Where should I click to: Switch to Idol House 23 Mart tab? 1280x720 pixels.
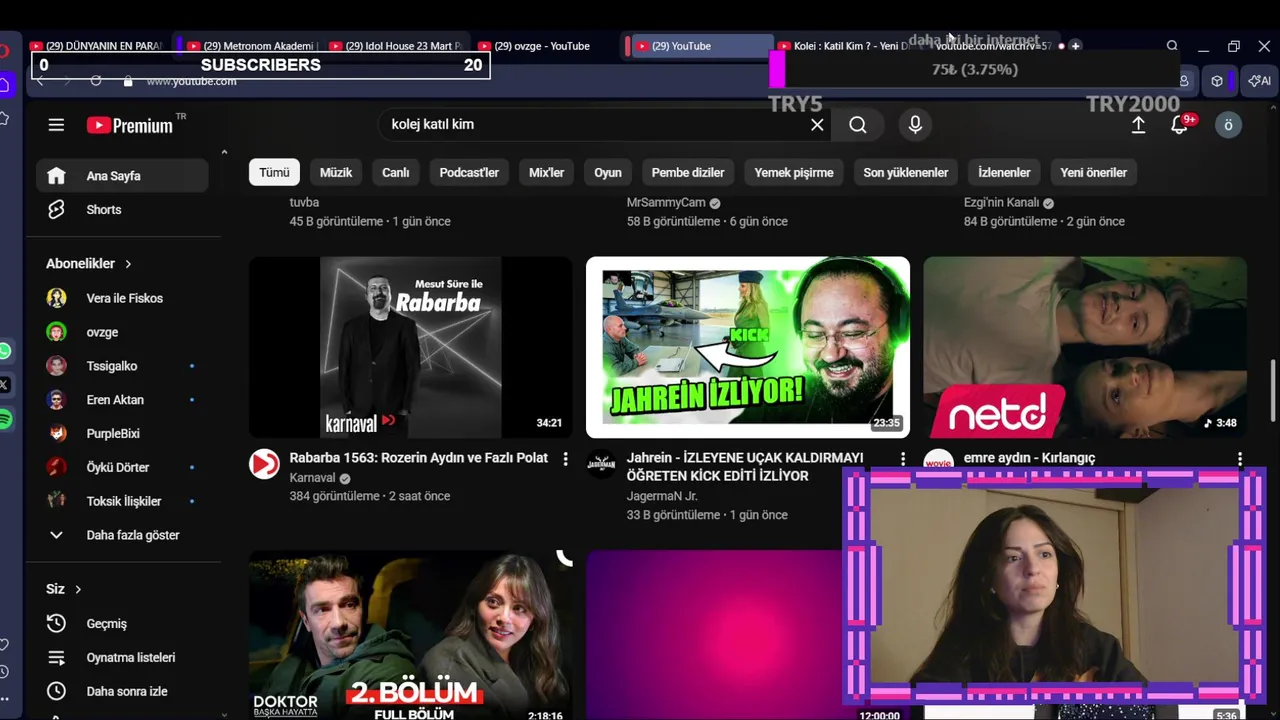(397, 46)
